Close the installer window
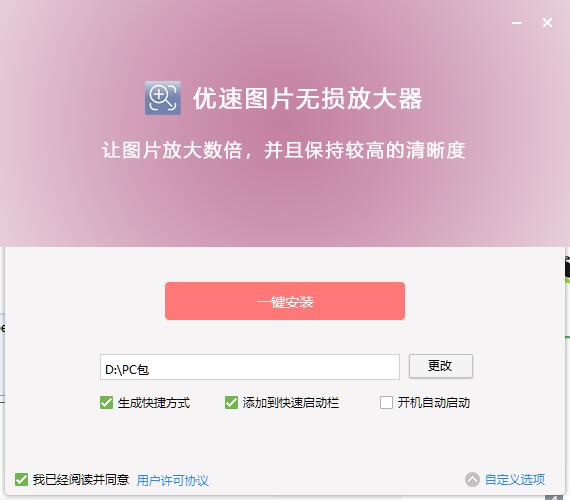This screenshot has height=500, width=570. 547,23
